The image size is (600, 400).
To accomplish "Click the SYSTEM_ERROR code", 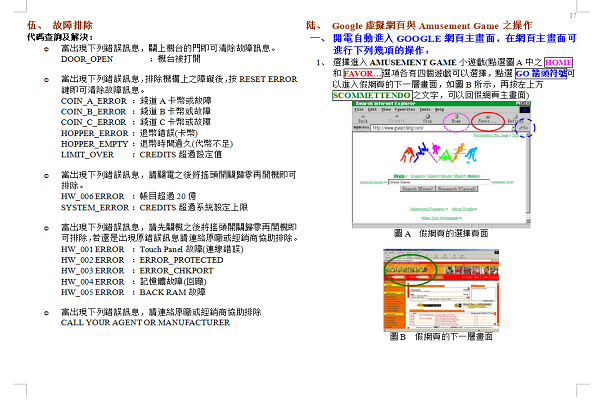I will click(x=95, y=207).
